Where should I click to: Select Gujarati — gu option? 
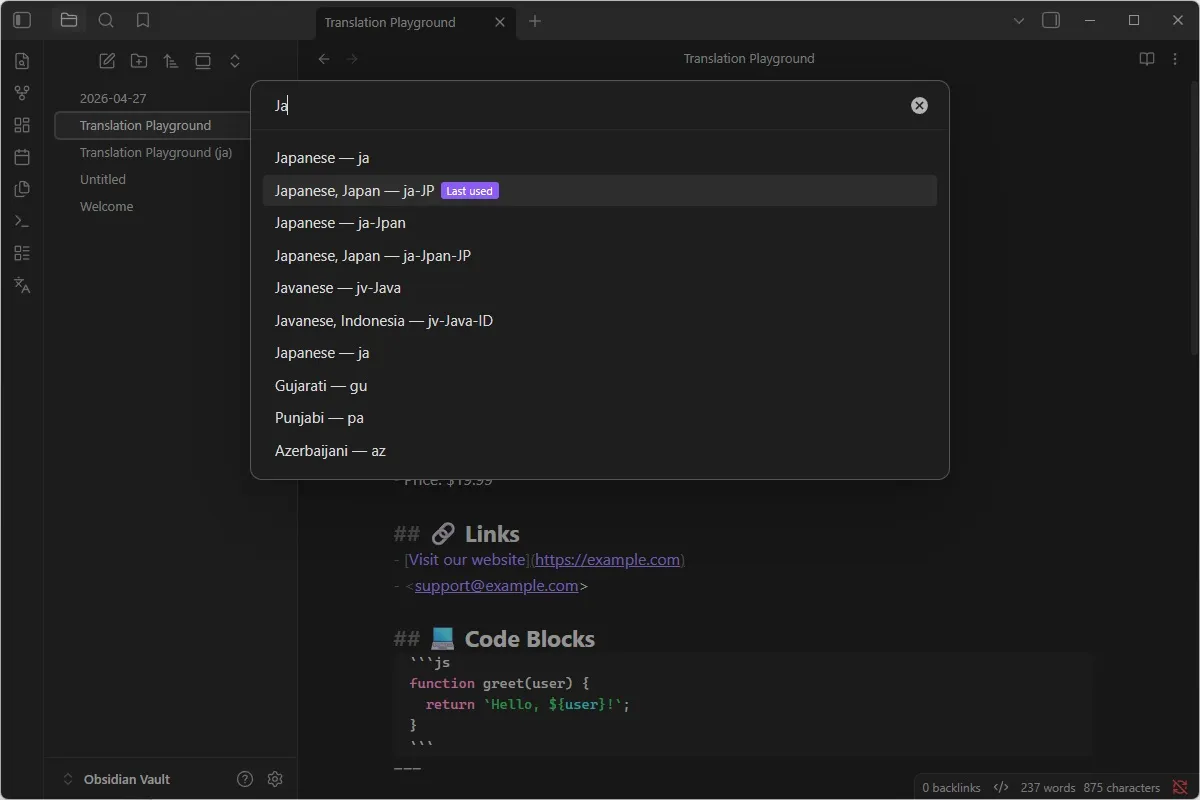(x=600, y=386)
